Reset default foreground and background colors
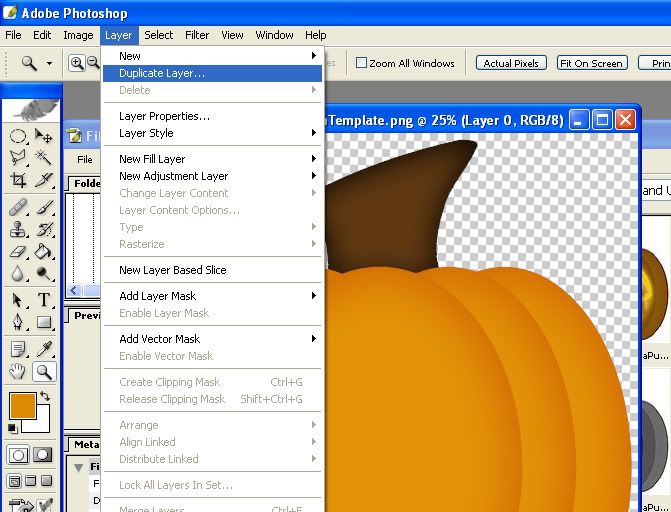Image resolution: width=671 pixels, height=512 pixels. 12,428
